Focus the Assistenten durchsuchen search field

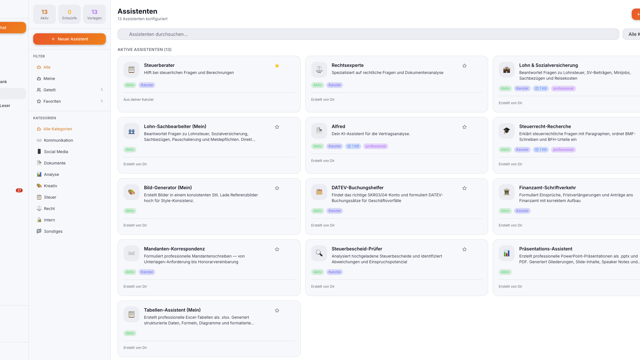368,34
